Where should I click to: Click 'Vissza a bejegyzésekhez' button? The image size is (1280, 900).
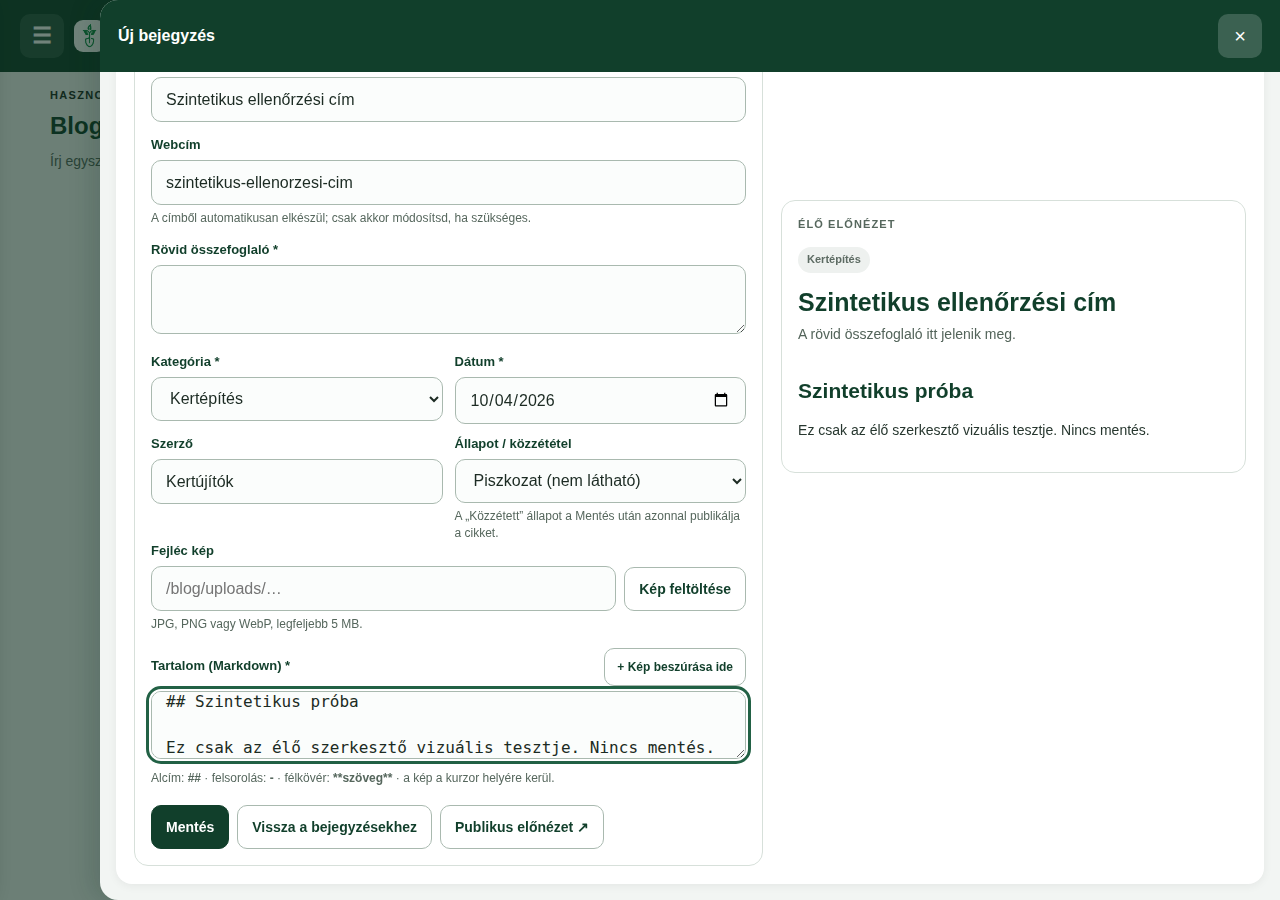[x=334, y=827]
